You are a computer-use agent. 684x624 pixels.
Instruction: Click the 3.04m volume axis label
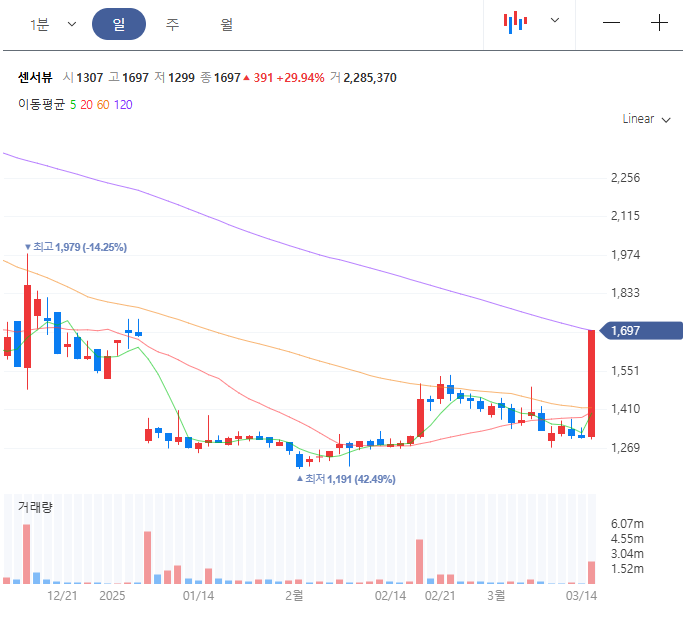click(627, 554)
